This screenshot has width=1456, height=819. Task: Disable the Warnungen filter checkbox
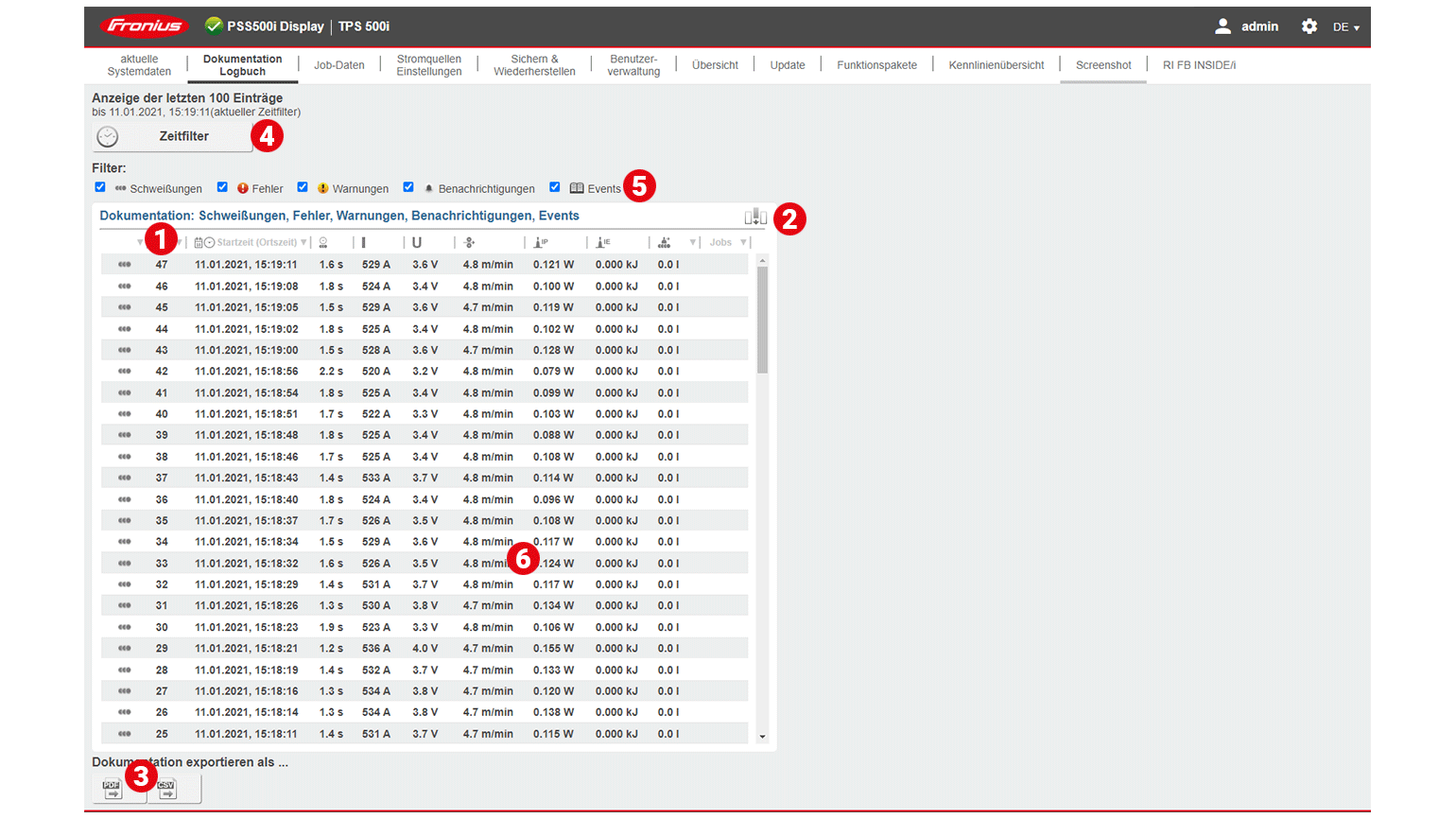[303, 187]
